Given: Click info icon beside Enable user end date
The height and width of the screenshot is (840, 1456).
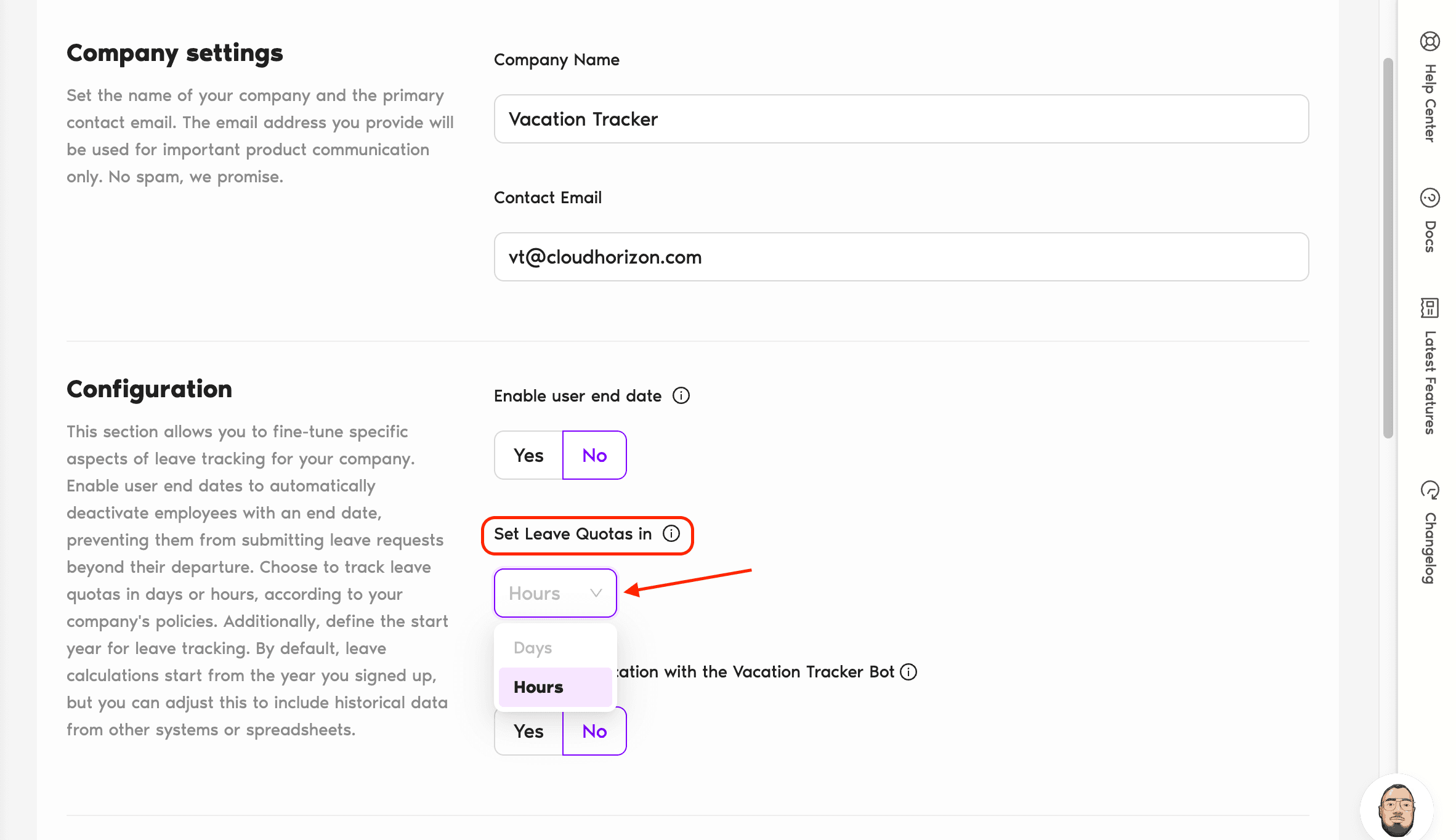Looking at the screenshot, I should tap(681, 395).
